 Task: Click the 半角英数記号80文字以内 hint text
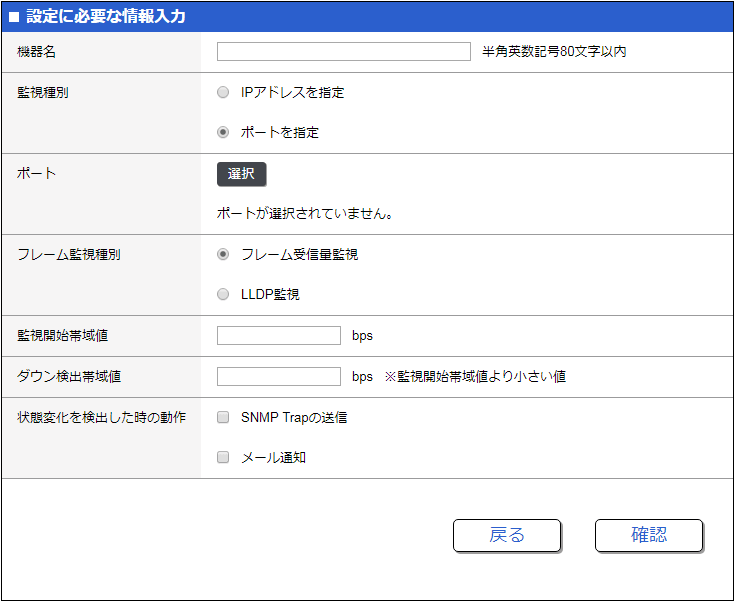[x=554, y=52]
